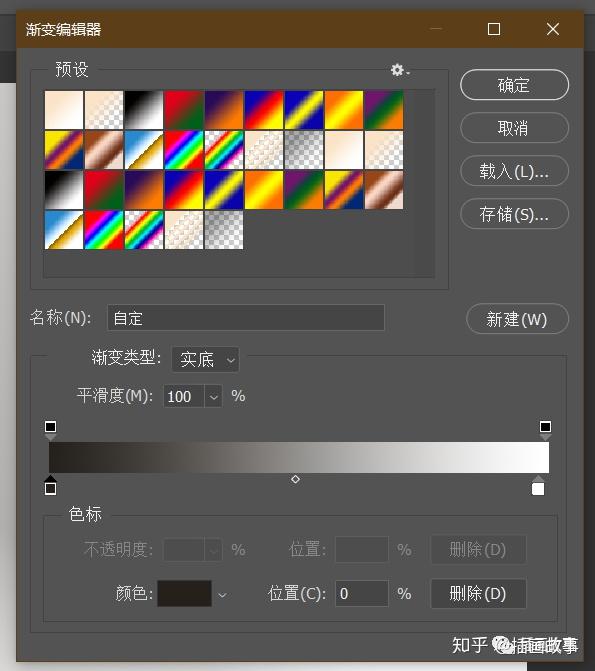Viewport: 595px width, 671px height.
Task: Choose violet-to-orange preset in top row
Action: point(224,110)
